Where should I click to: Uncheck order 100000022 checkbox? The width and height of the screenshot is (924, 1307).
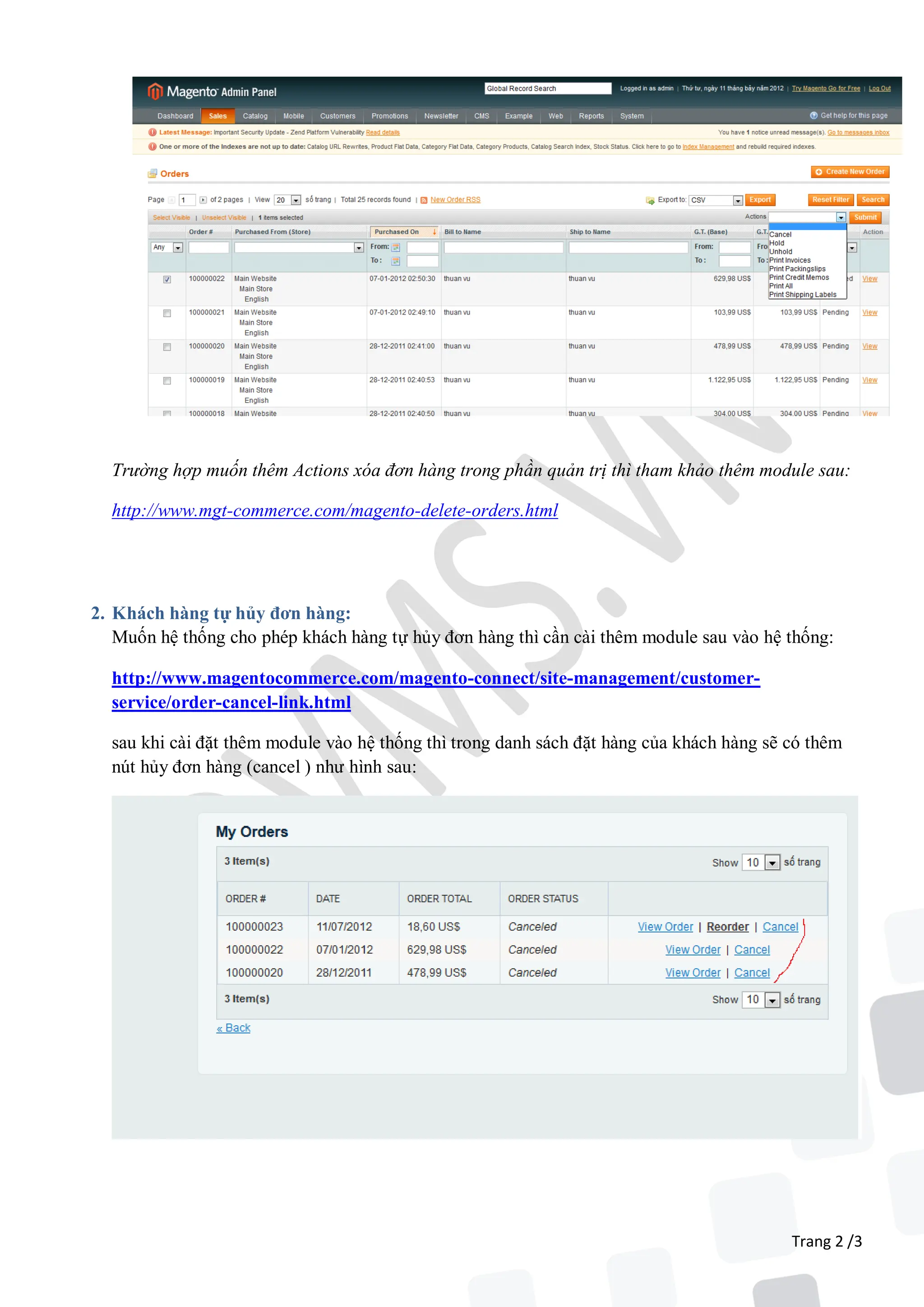(x=166, y=279)
